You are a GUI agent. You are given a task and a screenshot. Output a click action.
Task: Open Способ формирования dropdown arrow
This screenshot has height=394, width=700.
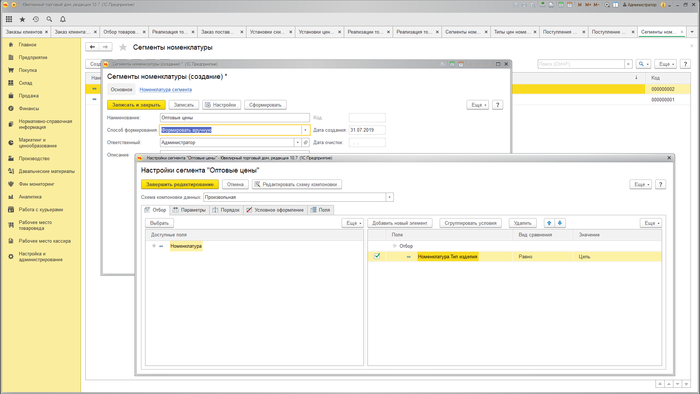point(305,130)
